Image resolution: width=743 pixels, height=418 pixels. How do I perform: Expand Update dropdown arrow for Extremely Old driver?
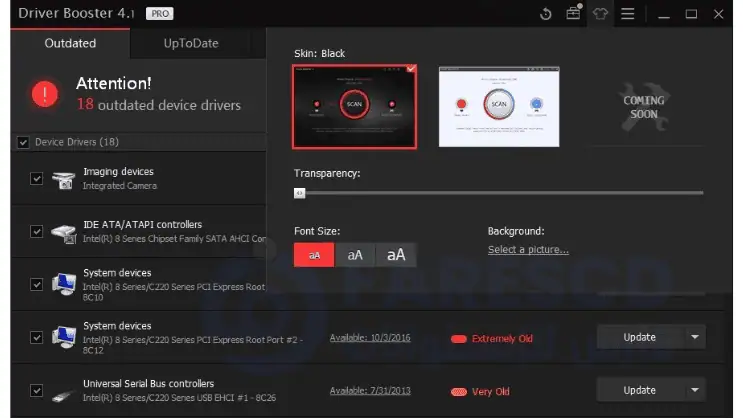695,337
